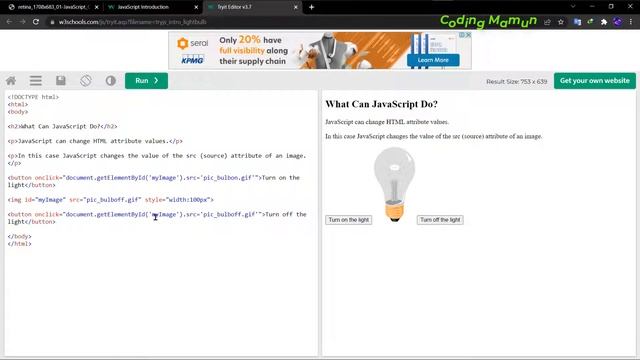Click the purple profile avatar icon
The height and width of the screenshot is (360, 640).
click(618, 22)
